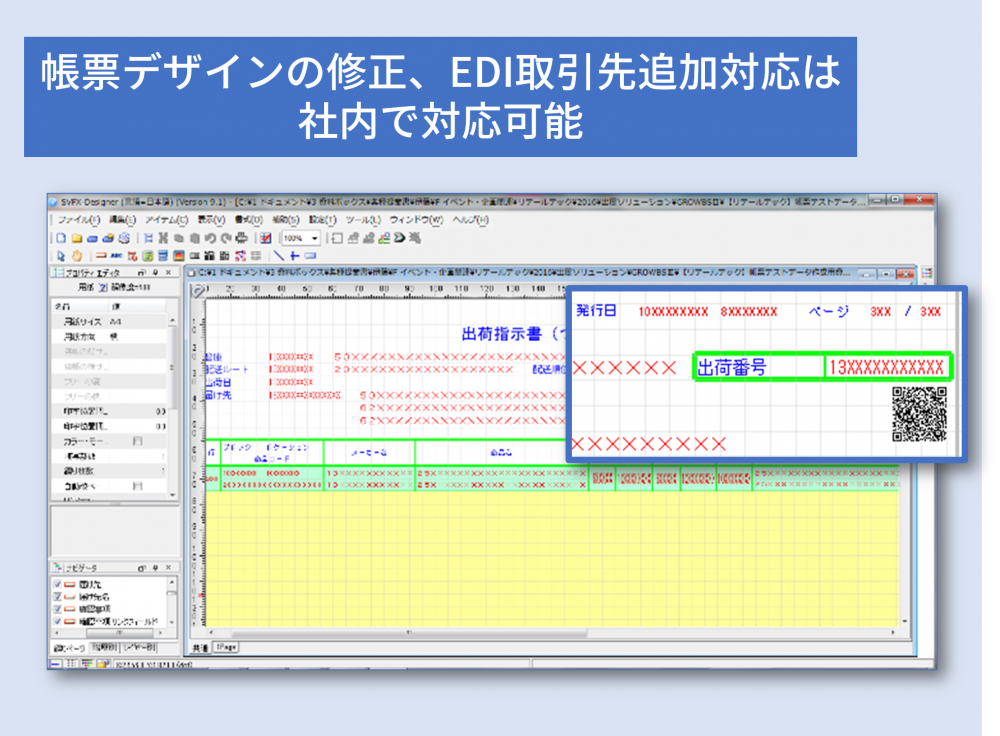Screen dimensions: 1000x736
Task: Pin the プロパティエディタ panel
Action: click(155, 272)
